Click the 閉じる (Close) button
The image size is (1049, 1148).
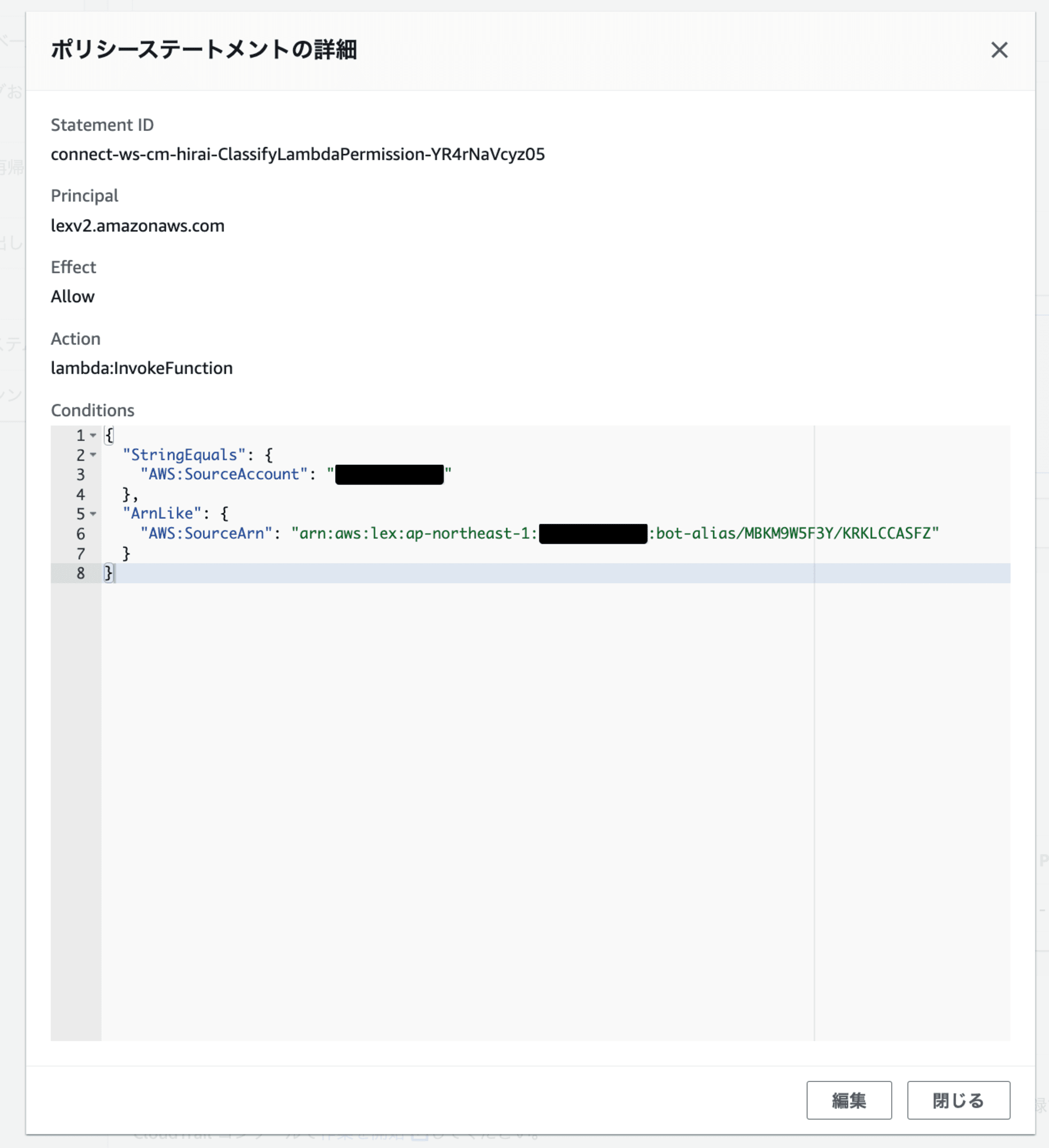958,1100
